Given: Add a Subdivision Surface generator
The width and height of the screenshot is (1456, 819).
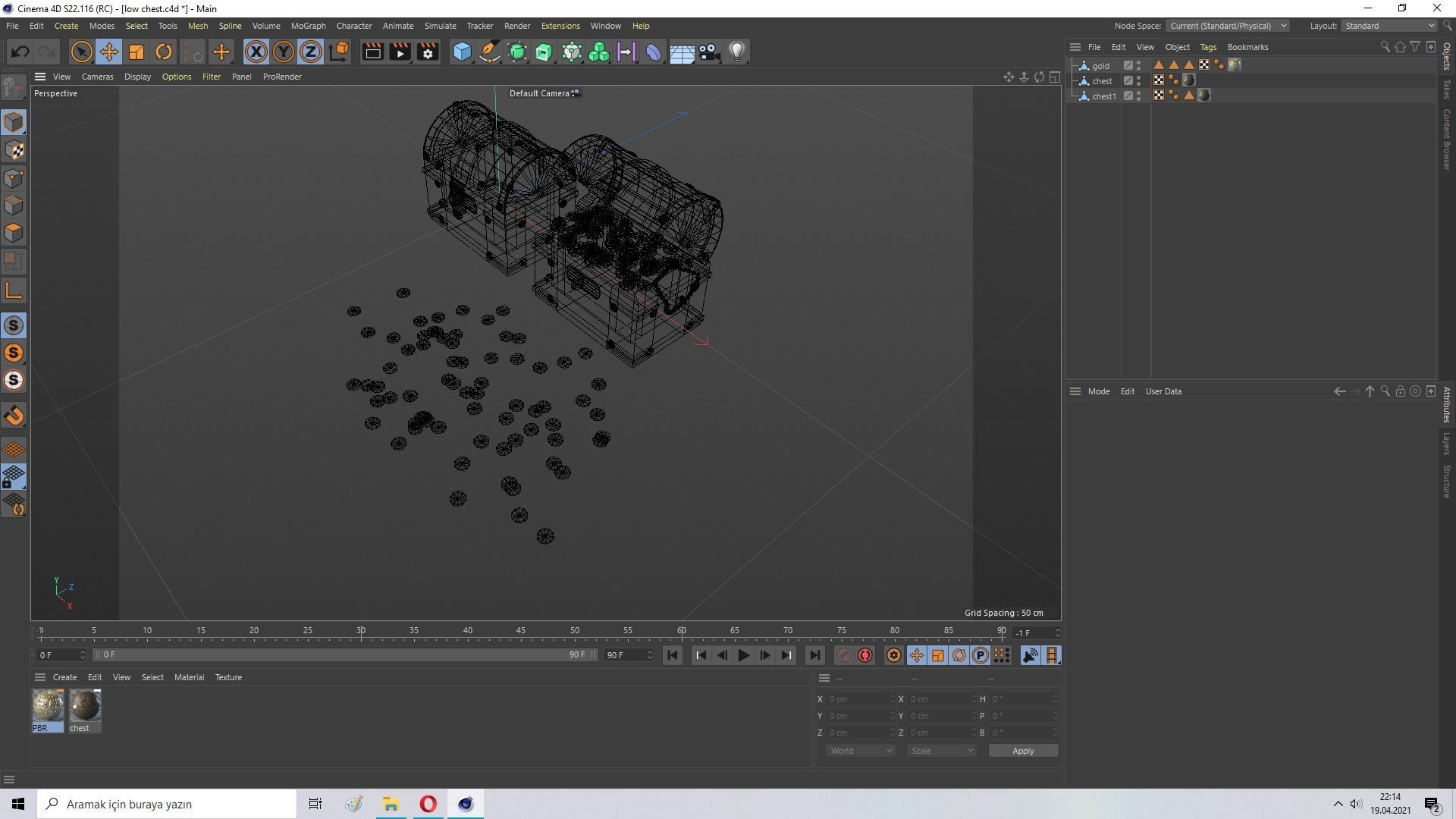Looking at the screenshot, I should [517, 52].
